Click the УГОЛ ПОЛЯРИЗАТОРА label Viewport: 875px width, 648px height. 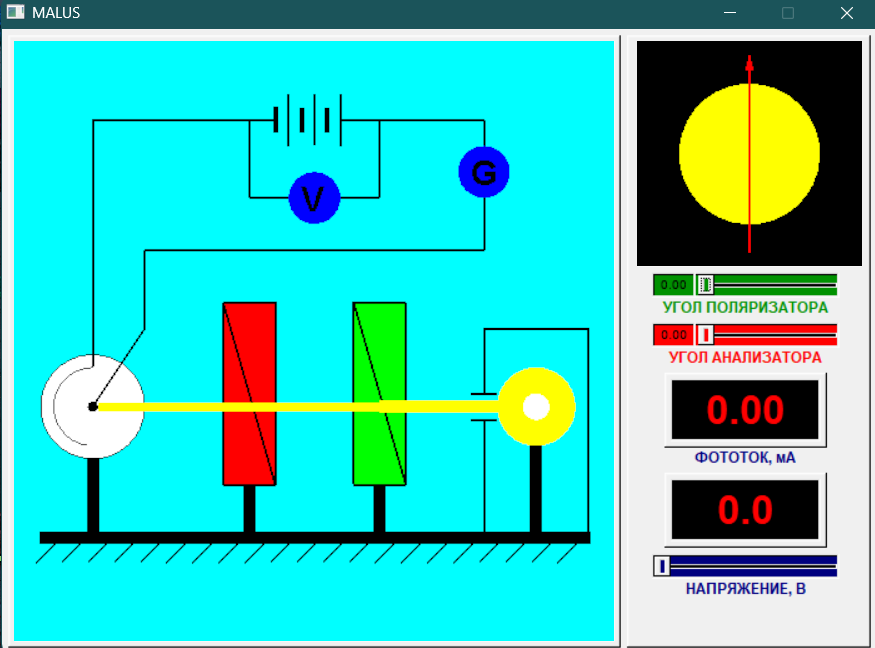pyautogui.click(x=745, y=308)
